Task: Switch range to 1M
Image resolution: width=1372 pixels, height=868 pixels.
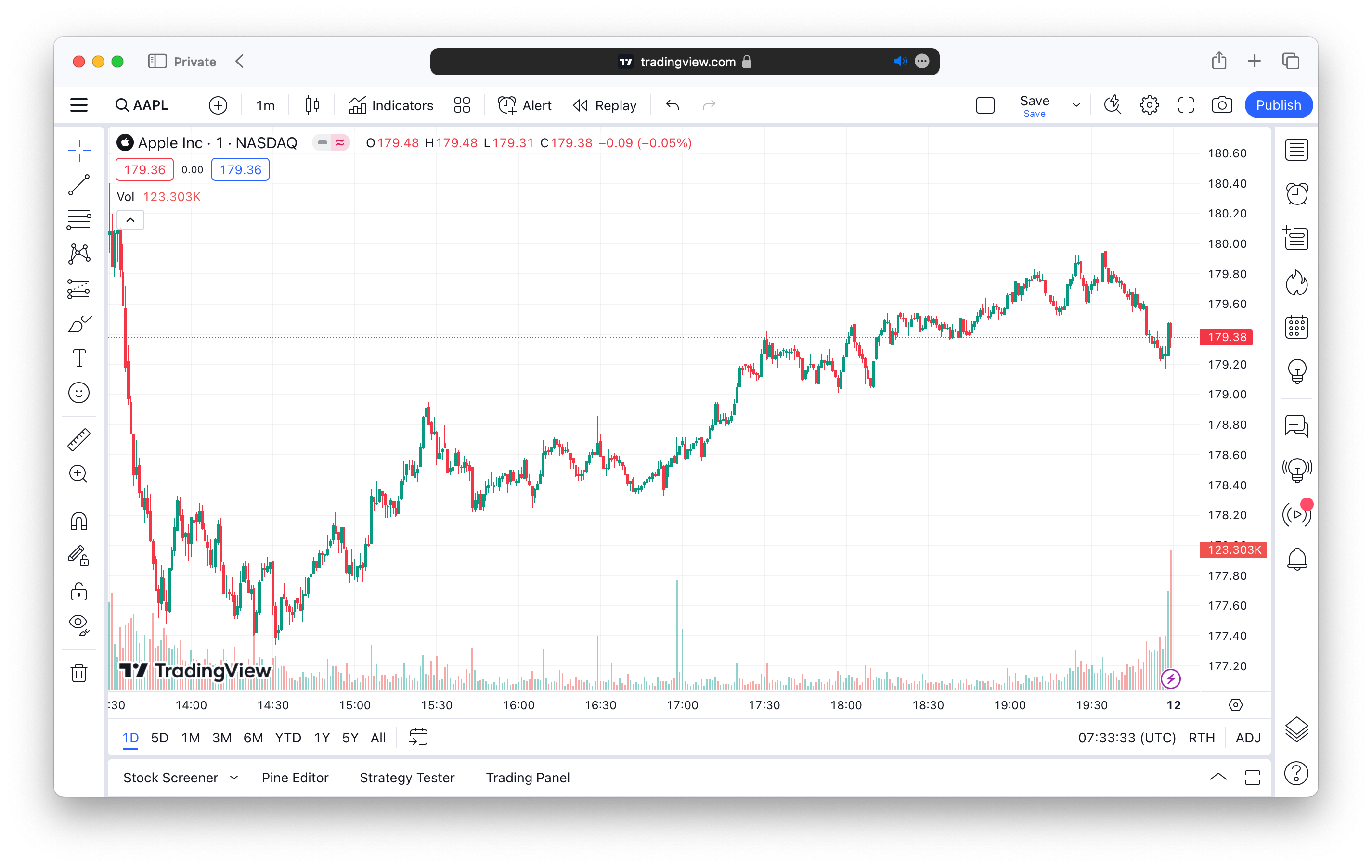Action: pos(190,738)
